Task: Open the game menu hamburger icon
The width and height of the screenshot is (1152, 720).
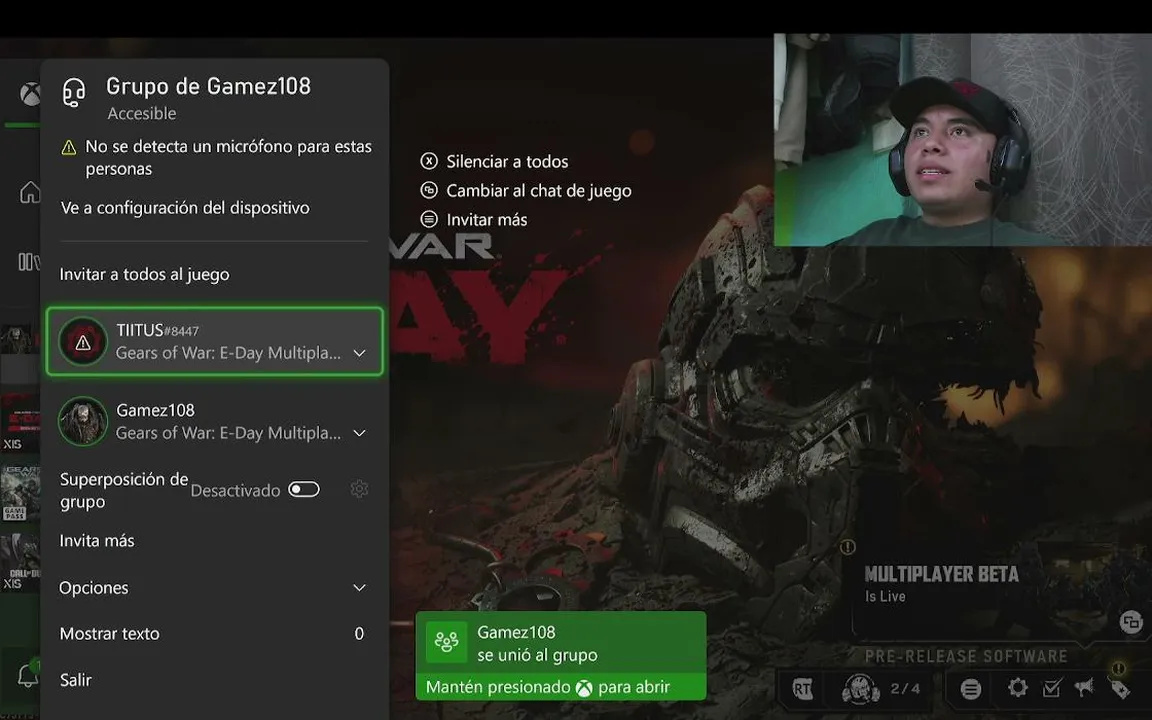Action: [971, 689]
